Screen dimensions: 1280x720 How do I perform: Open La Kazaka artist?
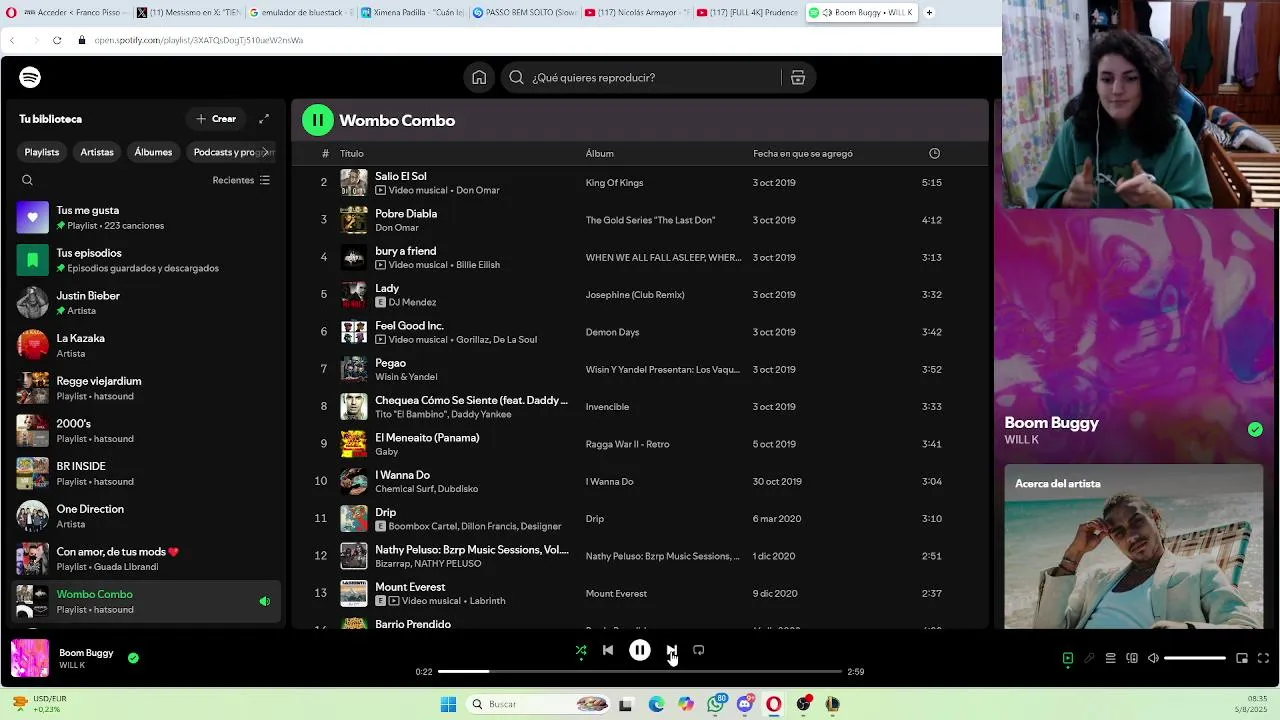(x=145, y=345)
